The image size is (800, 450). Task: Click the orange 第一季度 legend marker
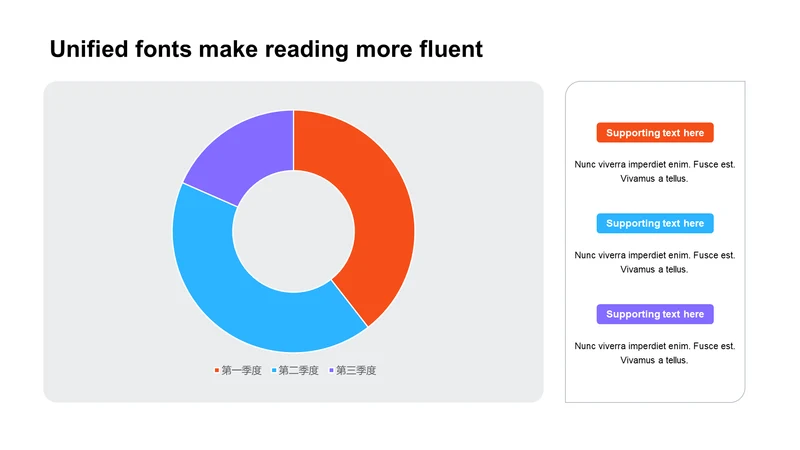(x=217, y=370)
